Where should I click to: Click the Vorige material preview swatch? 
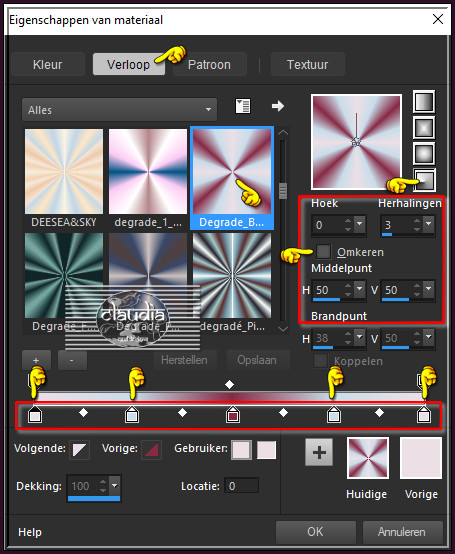421,458
